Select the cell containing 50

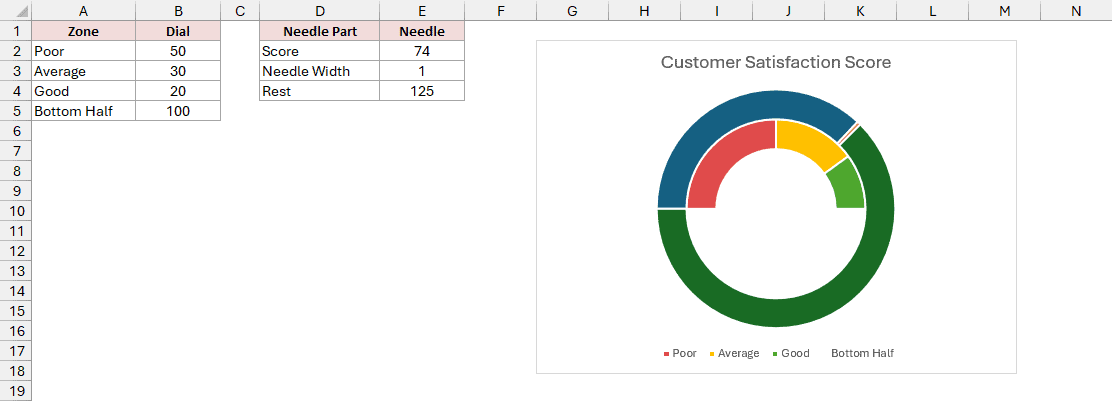(178, 51)
